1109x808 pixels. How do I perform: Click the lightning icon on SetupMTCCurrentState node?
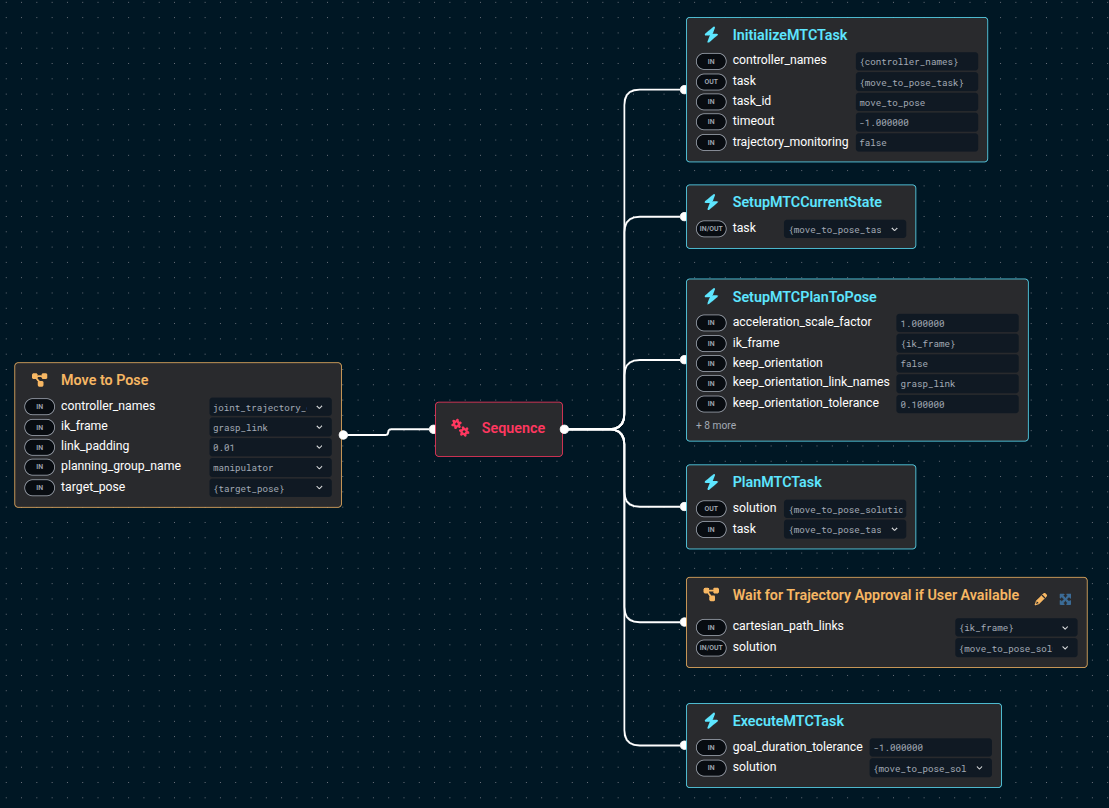[711, 202]
